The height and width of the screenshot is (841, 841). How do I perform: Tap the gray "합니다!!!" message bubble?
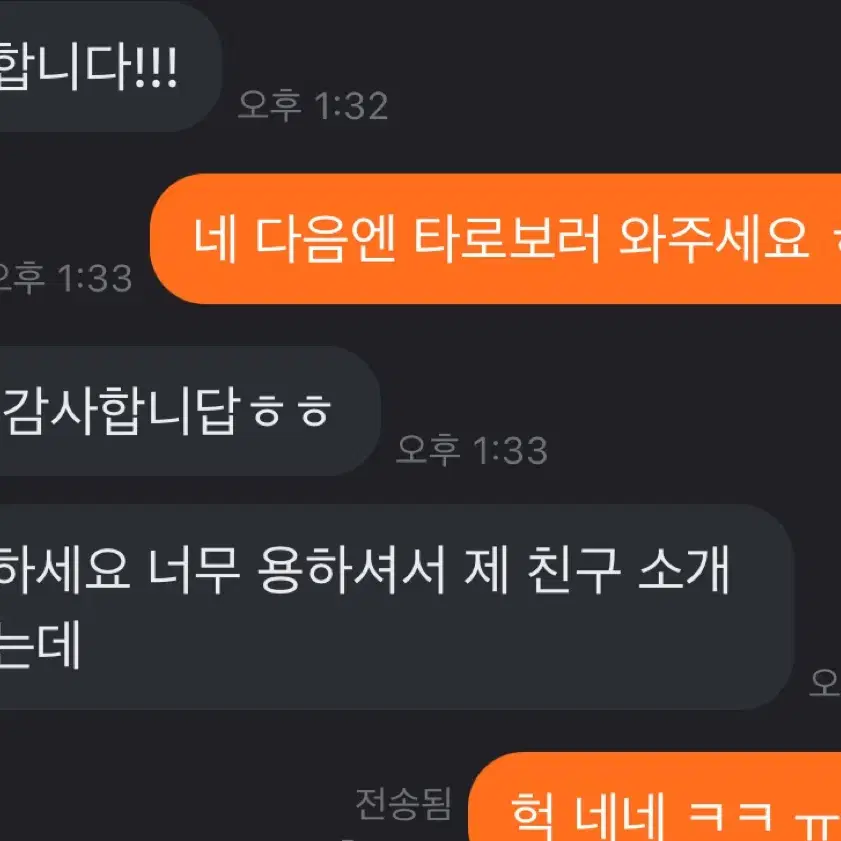point(110,67)
